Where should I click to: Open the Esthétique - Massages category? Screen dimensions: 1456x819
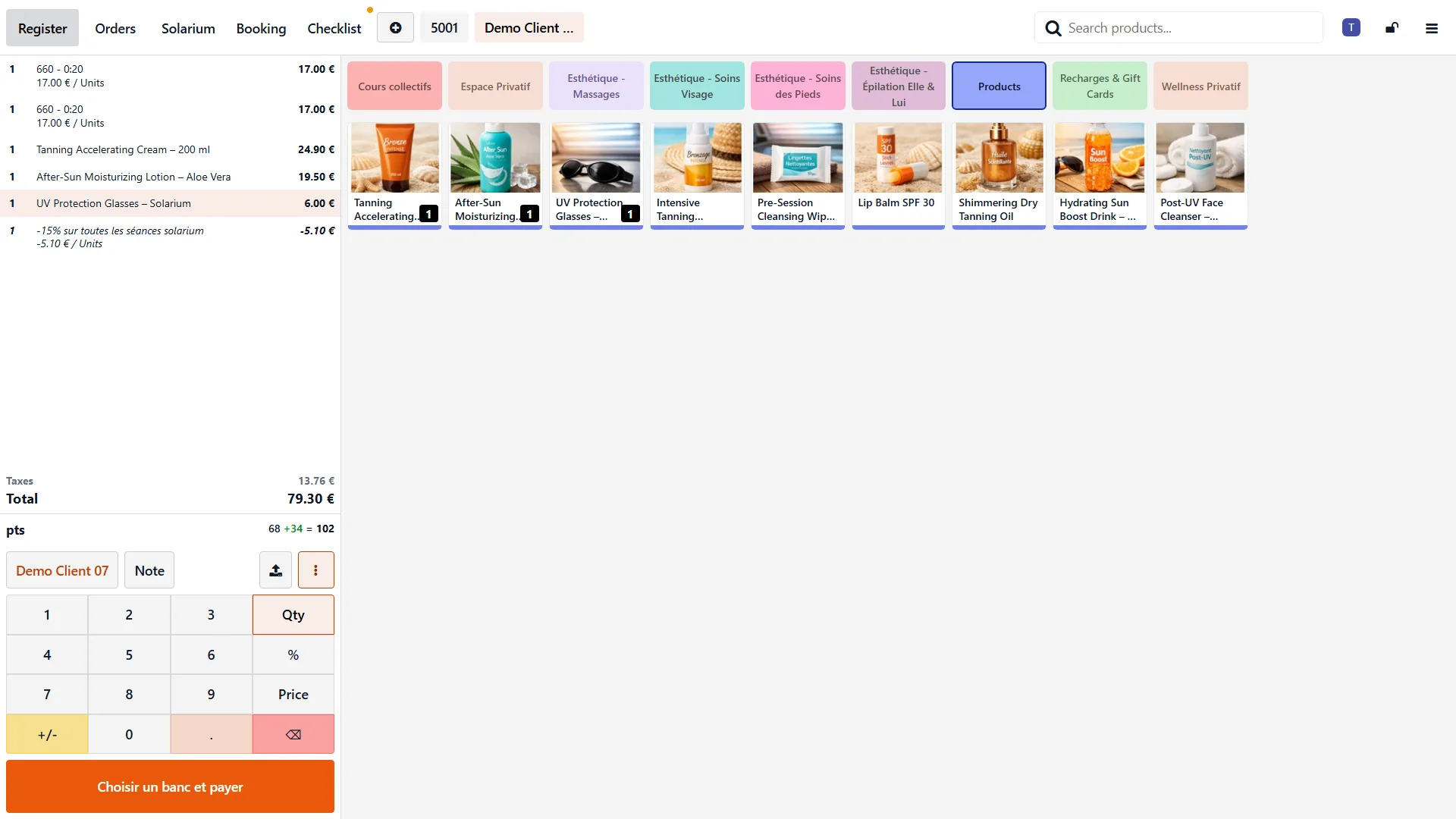596,86
